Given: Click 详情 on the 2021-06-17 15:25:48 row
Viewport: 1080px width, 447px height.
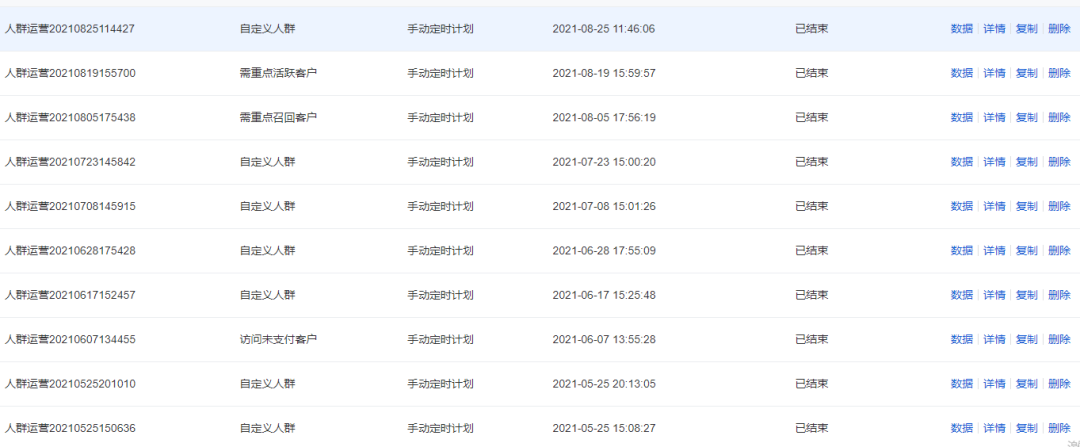Looking at the screenshot, I should click(994, 295).
